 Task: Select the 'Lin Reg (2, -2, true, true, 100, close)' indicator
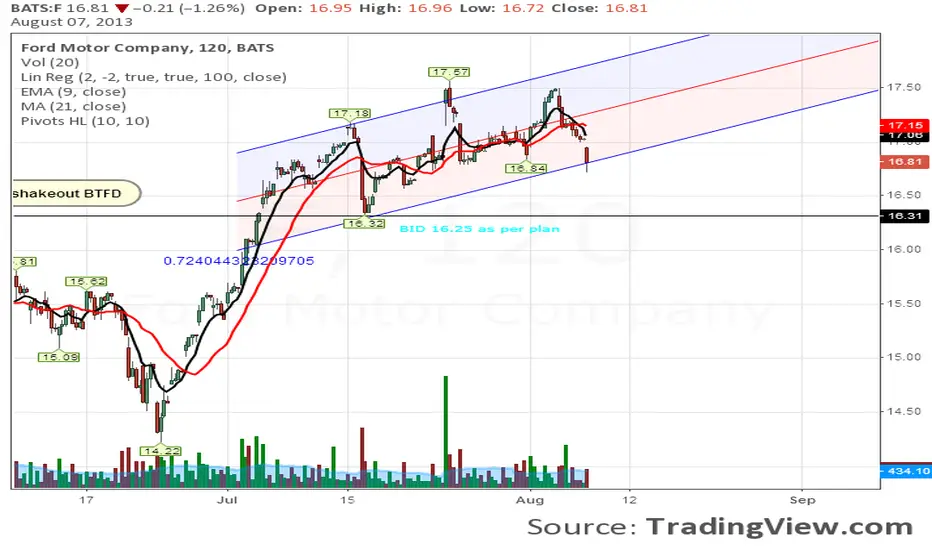point(154,77)
